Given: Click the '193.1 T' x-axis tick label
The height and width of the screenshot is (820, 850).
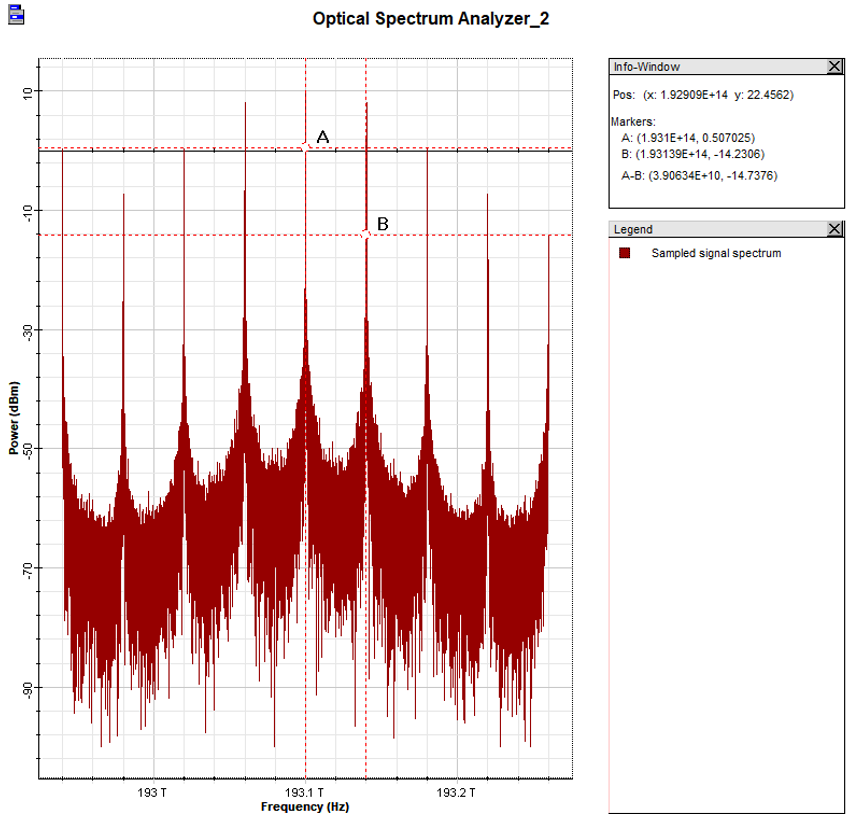Looking at the screenshot, I should coord(305,792).
